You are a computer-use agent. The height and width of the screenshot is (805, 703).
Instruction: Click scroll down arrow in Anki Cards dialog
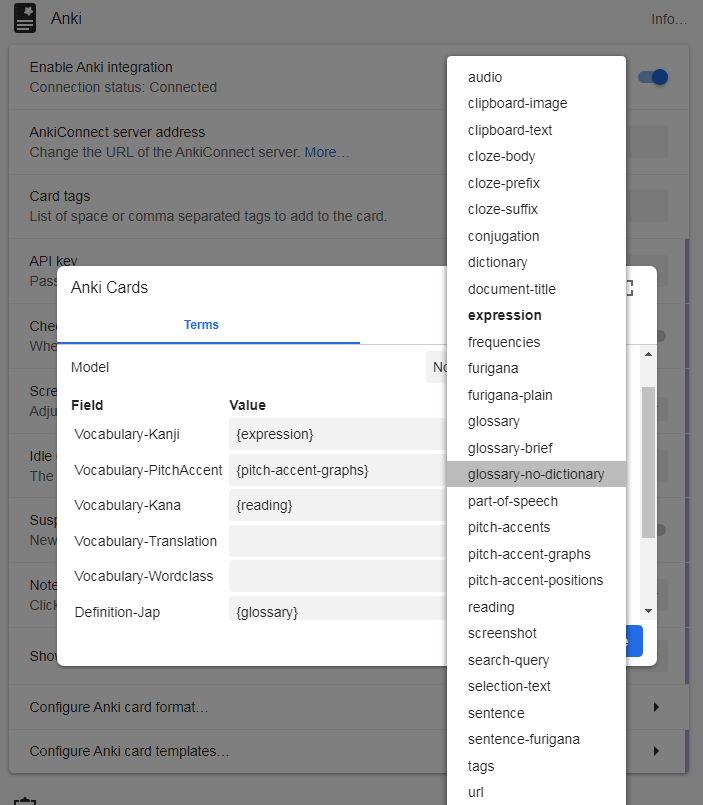click(x=649, y=611)
